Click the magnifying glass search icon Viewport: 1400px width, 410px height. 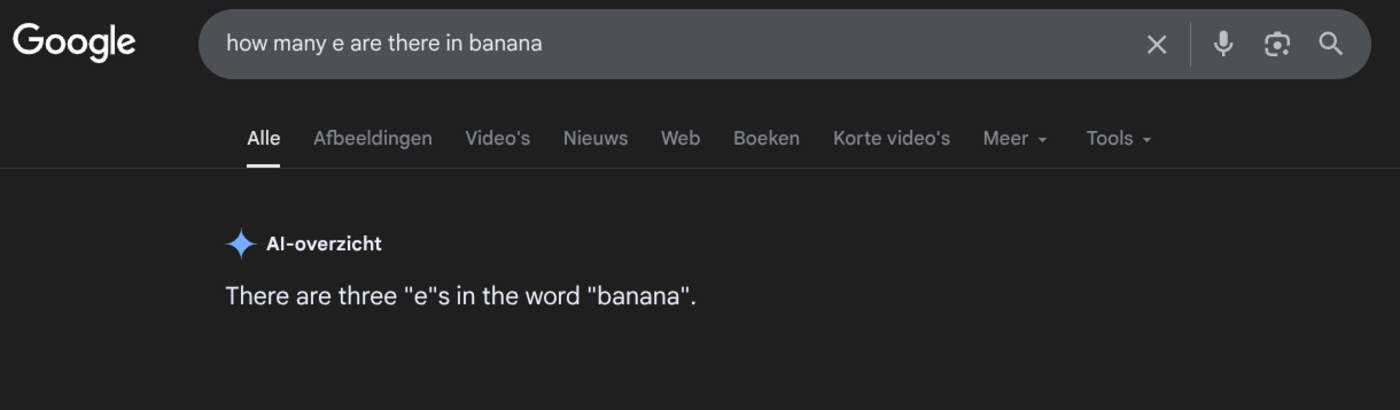1330,44
